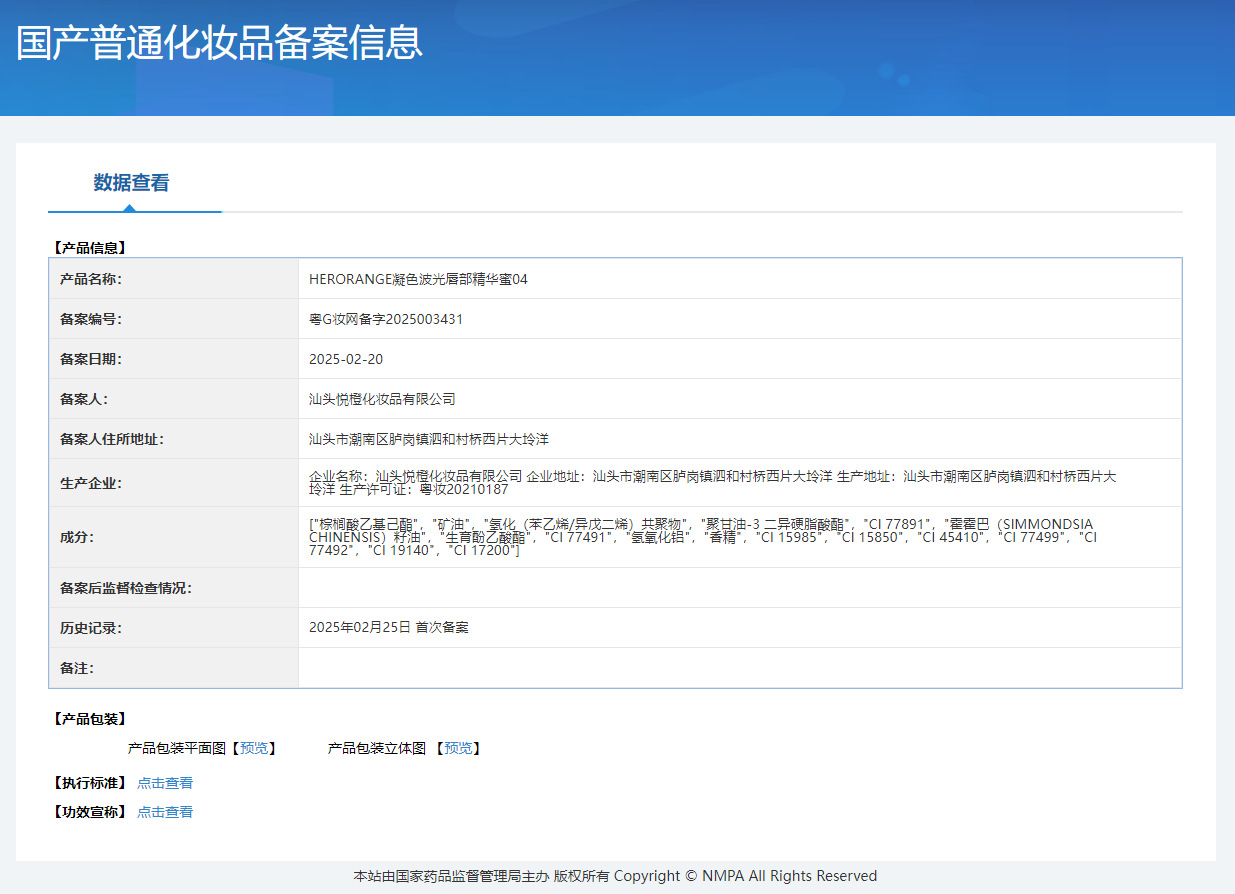This screenshot has width=1235, height=894.
Task: Select filing number 粤G妆网备字2025003431
Action: point(386,319)
